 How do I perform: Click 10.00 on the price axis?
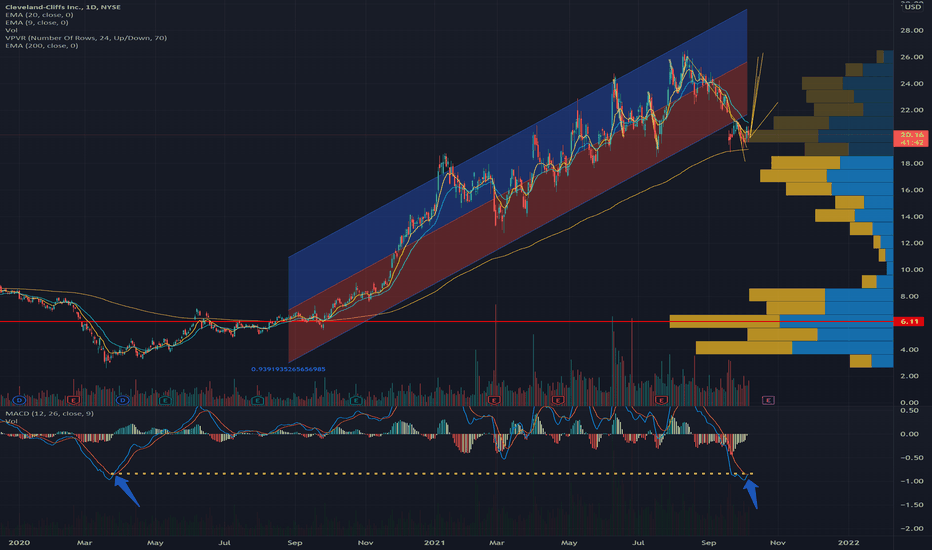coord(912,270)
